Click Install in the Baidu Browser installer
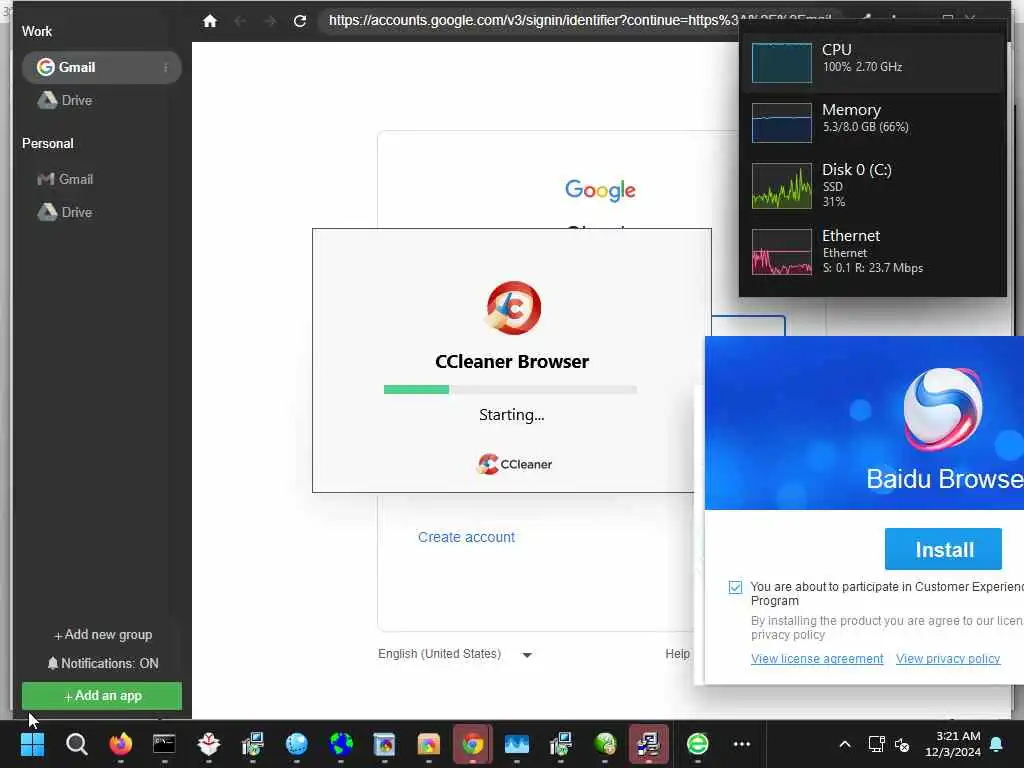 [x=943, y=549]
